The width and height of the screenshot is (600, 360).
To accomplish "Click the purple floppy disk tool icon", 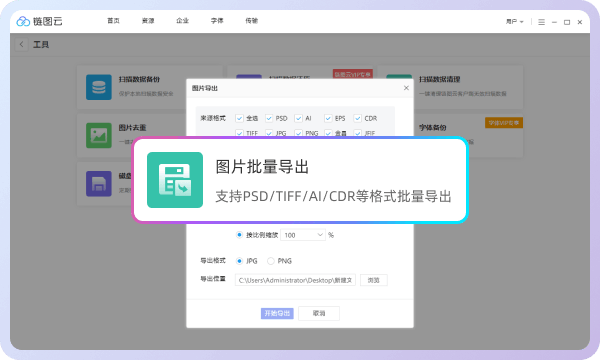I will click(99, 184).
